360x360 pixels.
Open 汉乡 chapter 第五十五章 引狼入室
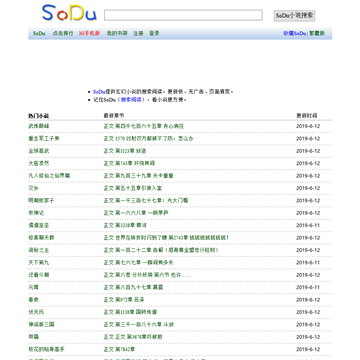pyautogui.click(x=133, y=188)
